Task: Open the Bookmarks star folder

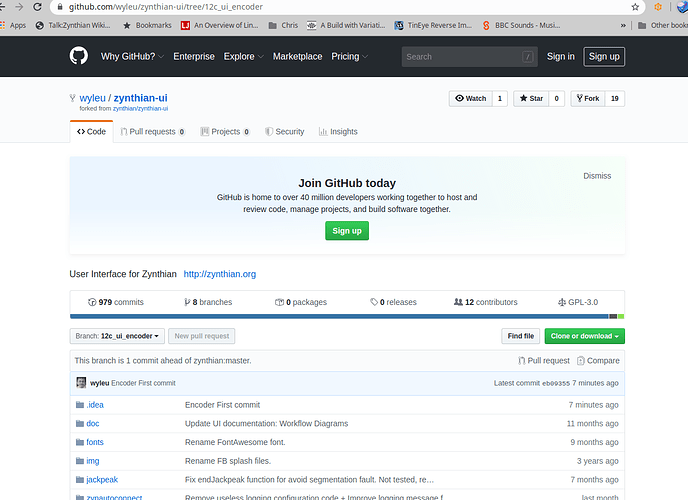Action: [147, 25]
